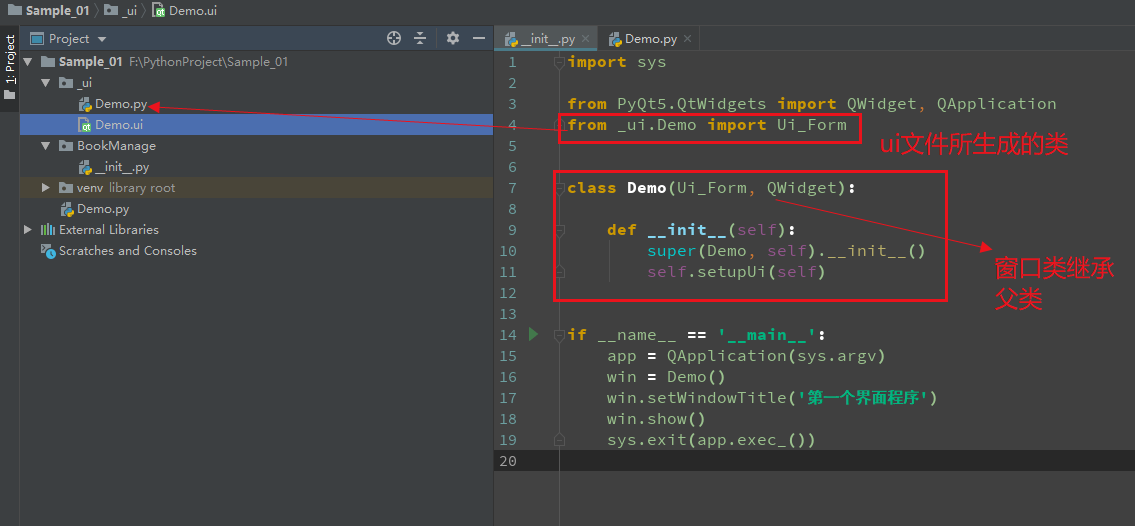Collapse the Sample_01 root folder
Viewport: 1135px width, 526px height.
click(28, 61)
